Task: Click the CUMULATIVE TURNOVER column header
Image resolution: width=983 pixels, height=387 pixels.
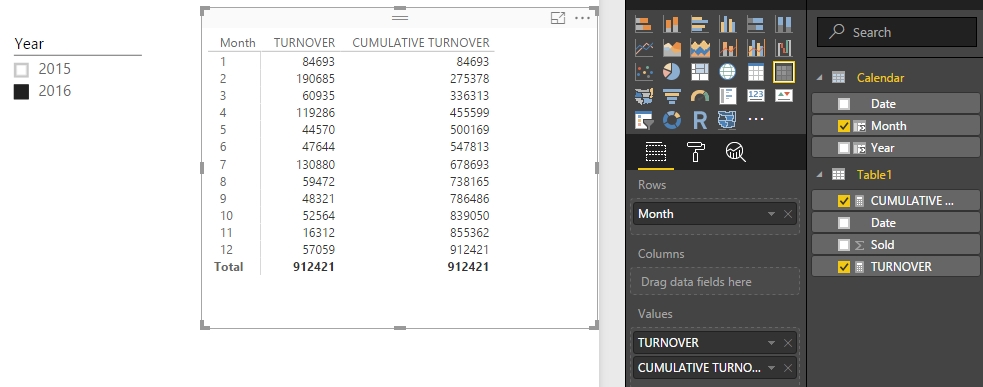Action: [x=421, y=43]
